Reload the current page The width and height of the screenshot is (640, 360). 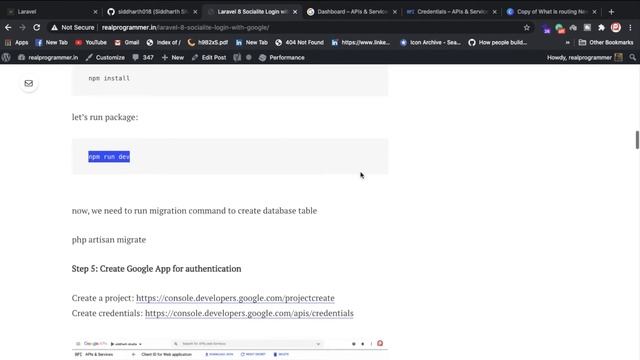pos(37,27)
